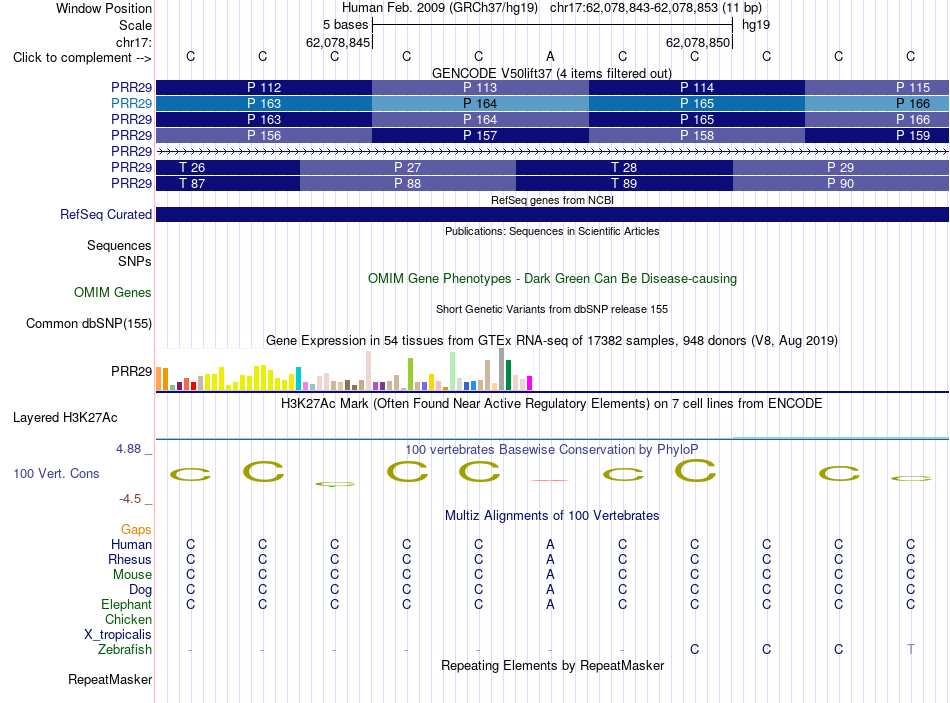Select the 'Scale' track label
The height and width of the screenshot is (703, 950).
coord(135,25)
